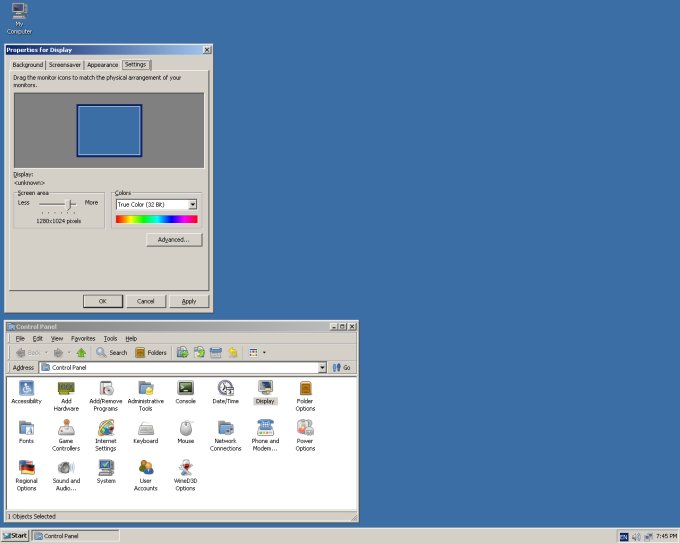The width and height of the screenshot is (680, 544).
Task: Open the Power Options icon
Action: pyautogui.click(x=305, y=436)
